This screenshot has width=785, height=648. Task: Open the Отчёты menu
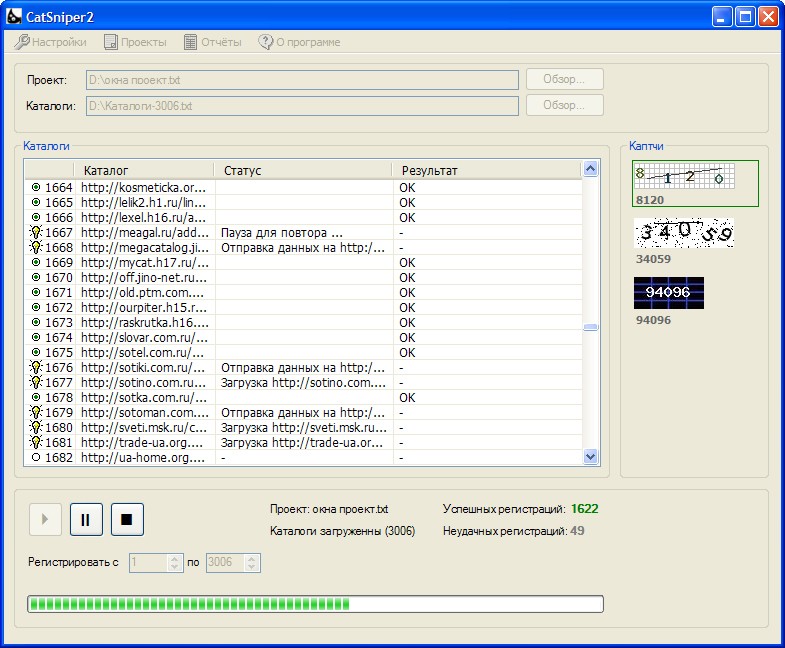tap(212, 42)
